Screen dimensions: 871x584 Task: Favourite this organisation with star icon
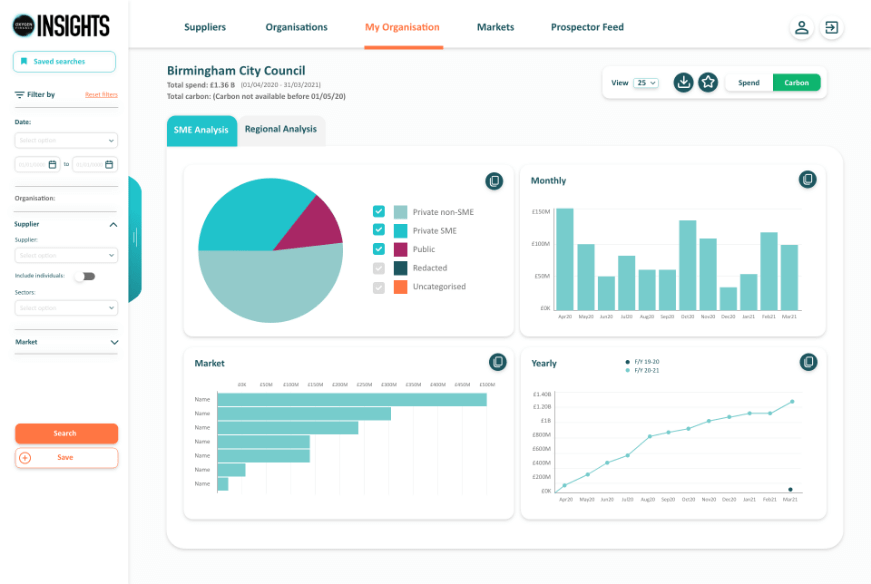point(708,82)
